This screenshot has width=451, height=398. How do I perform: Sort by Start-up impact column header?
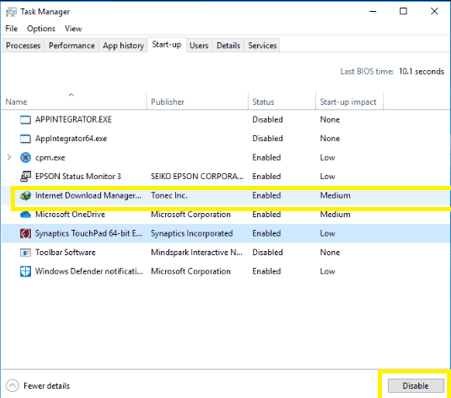point(349,101)
